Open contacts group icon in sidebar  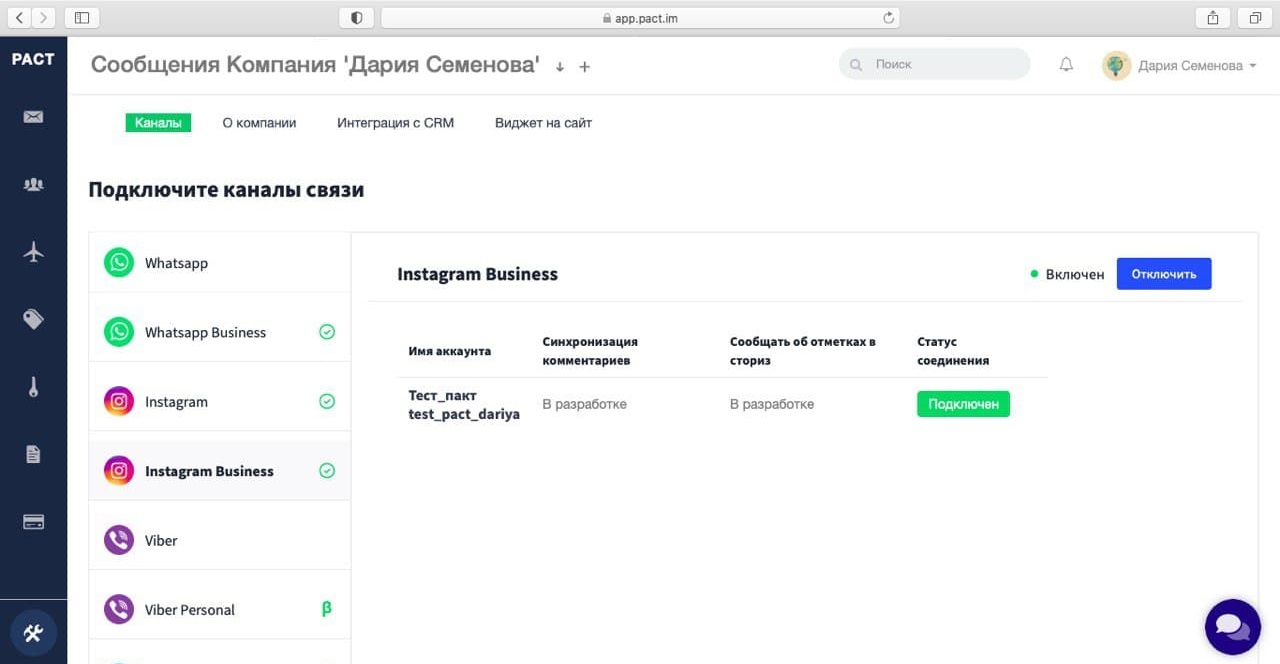(33, 184)
